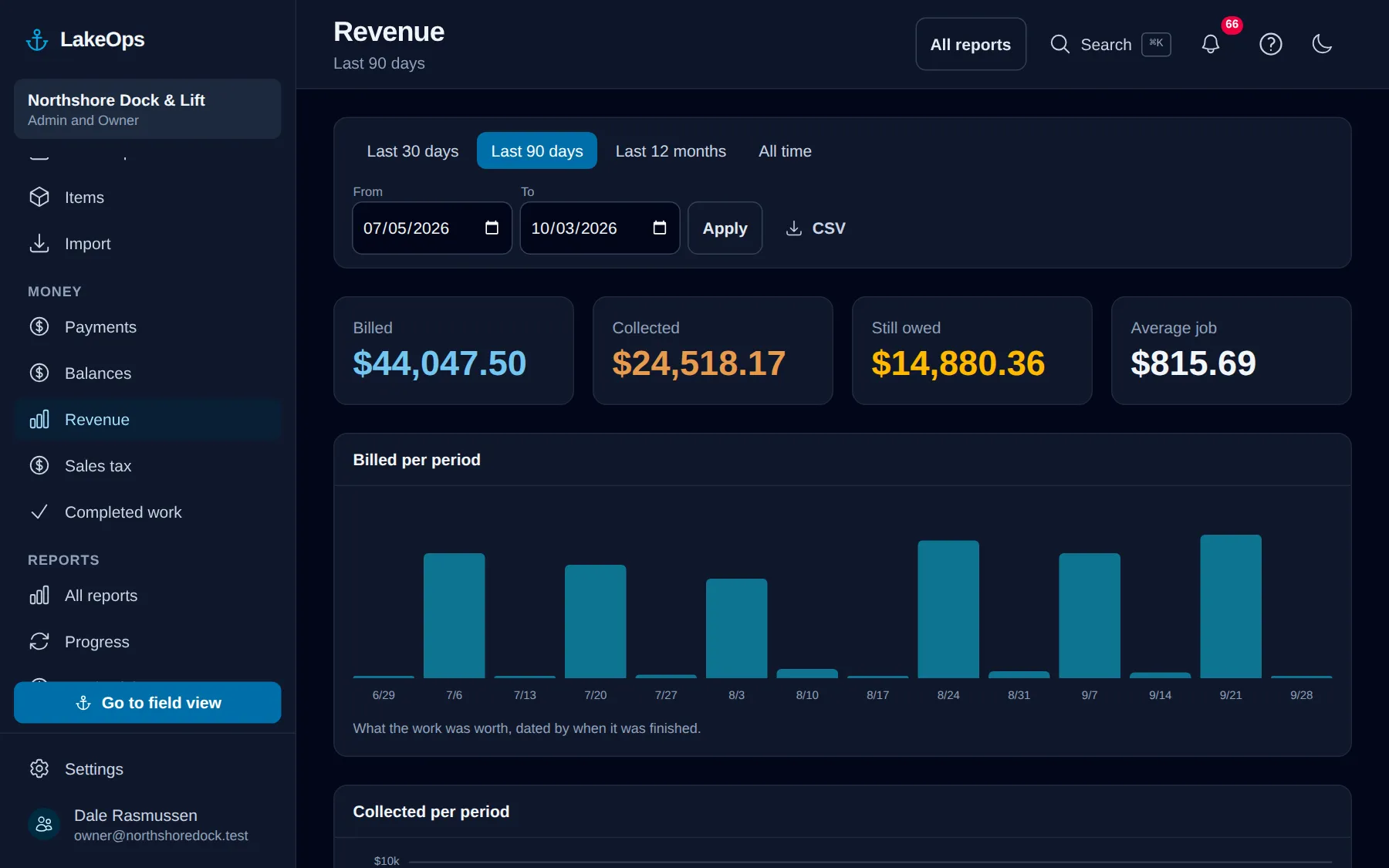Open the Balances page
The height and width of the screenshot is (868, 1389).
(x=147, y=373)
